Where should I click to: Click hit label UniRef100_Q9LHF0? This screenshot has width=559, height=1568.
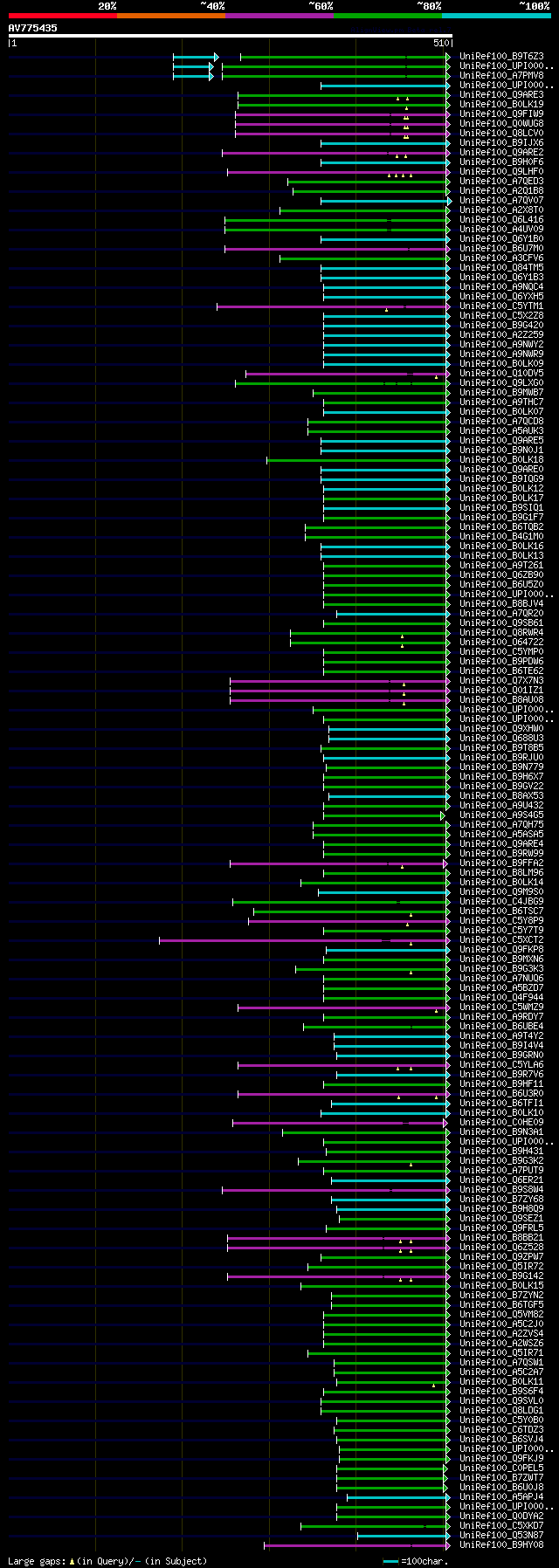click(x=501, y=172)
